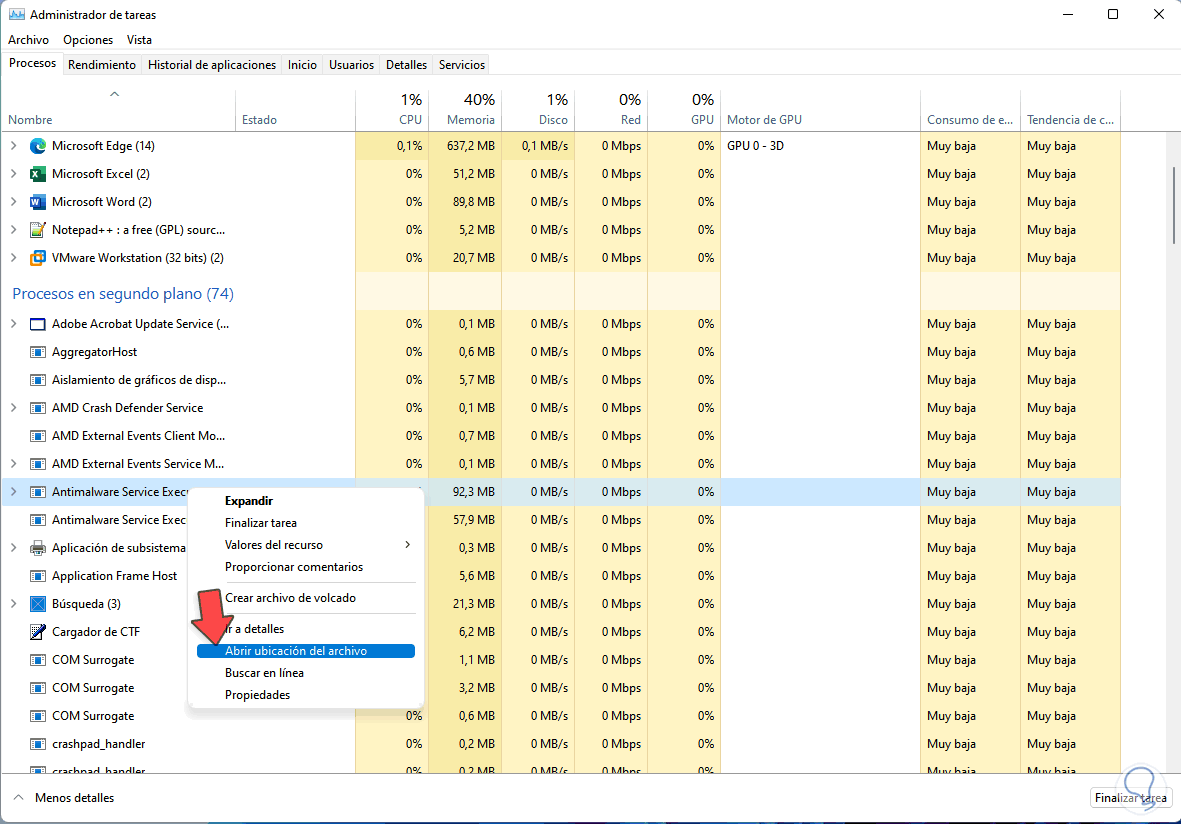This screenshot has width=1181, height=824.
Task: Sort by the Red column header
Action: (611, 110)
